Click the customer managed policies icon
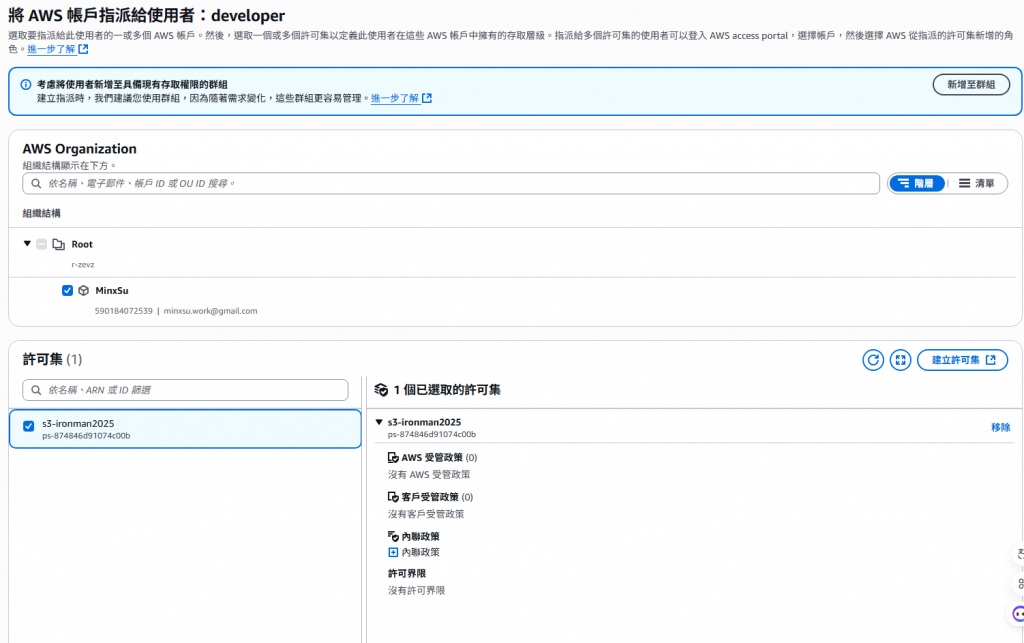This screenshot has height=643, width=1024. pyautogui.click(x=393, y=497)
